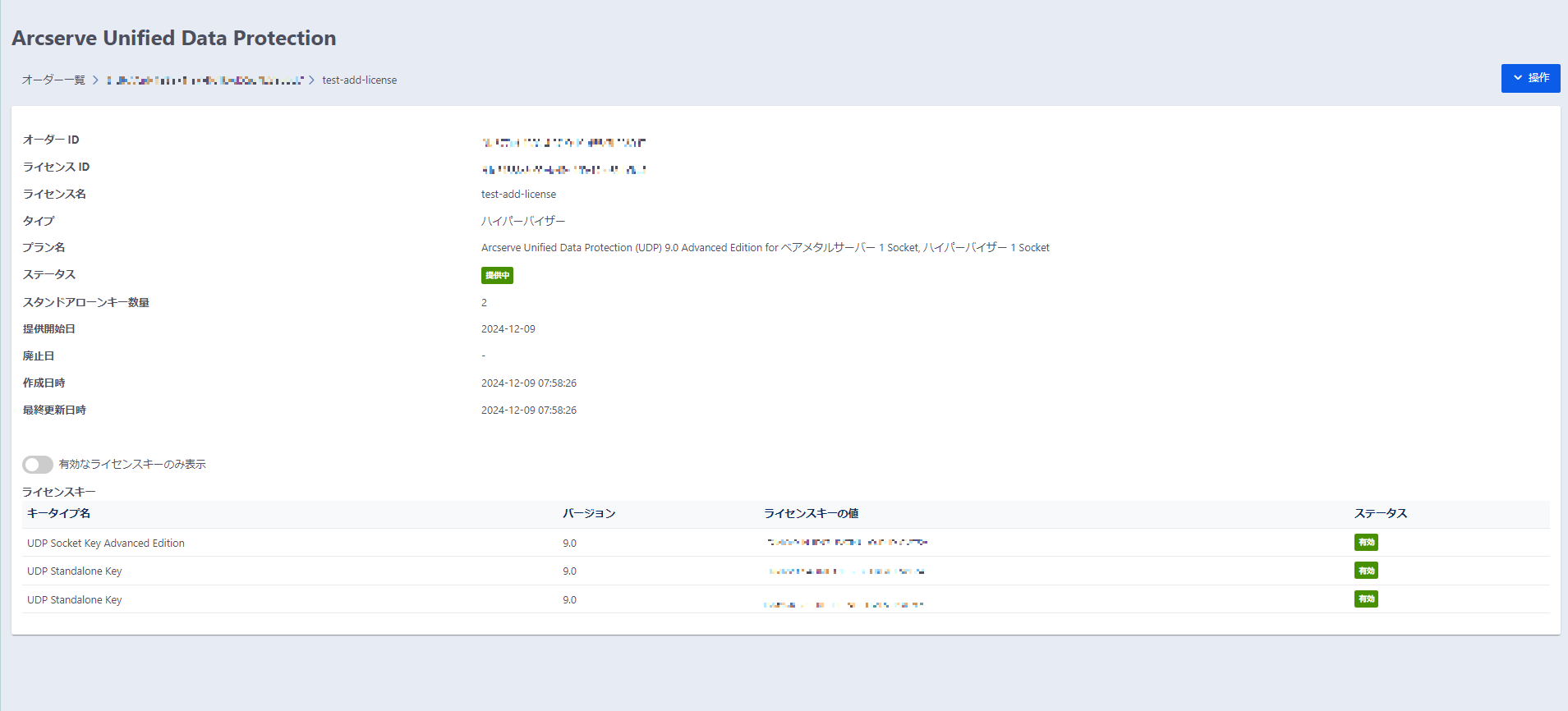Screen dimensions: 1568x711
Task: Click the 最終更新日時 timestamp 2024-12-09 07:58:26
Action: click(x=529, y=410)
